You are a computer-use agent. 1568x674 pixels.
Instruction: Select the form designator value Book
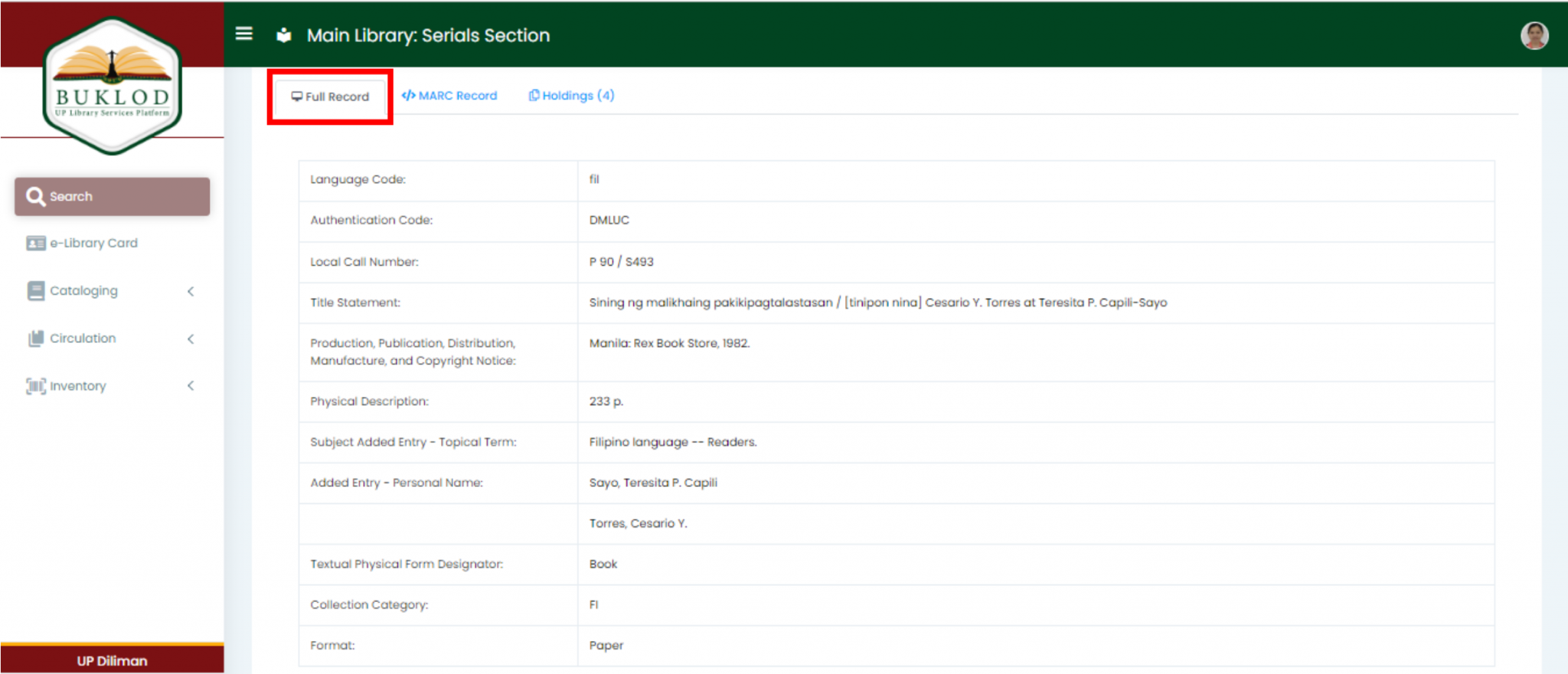(603, 564)
